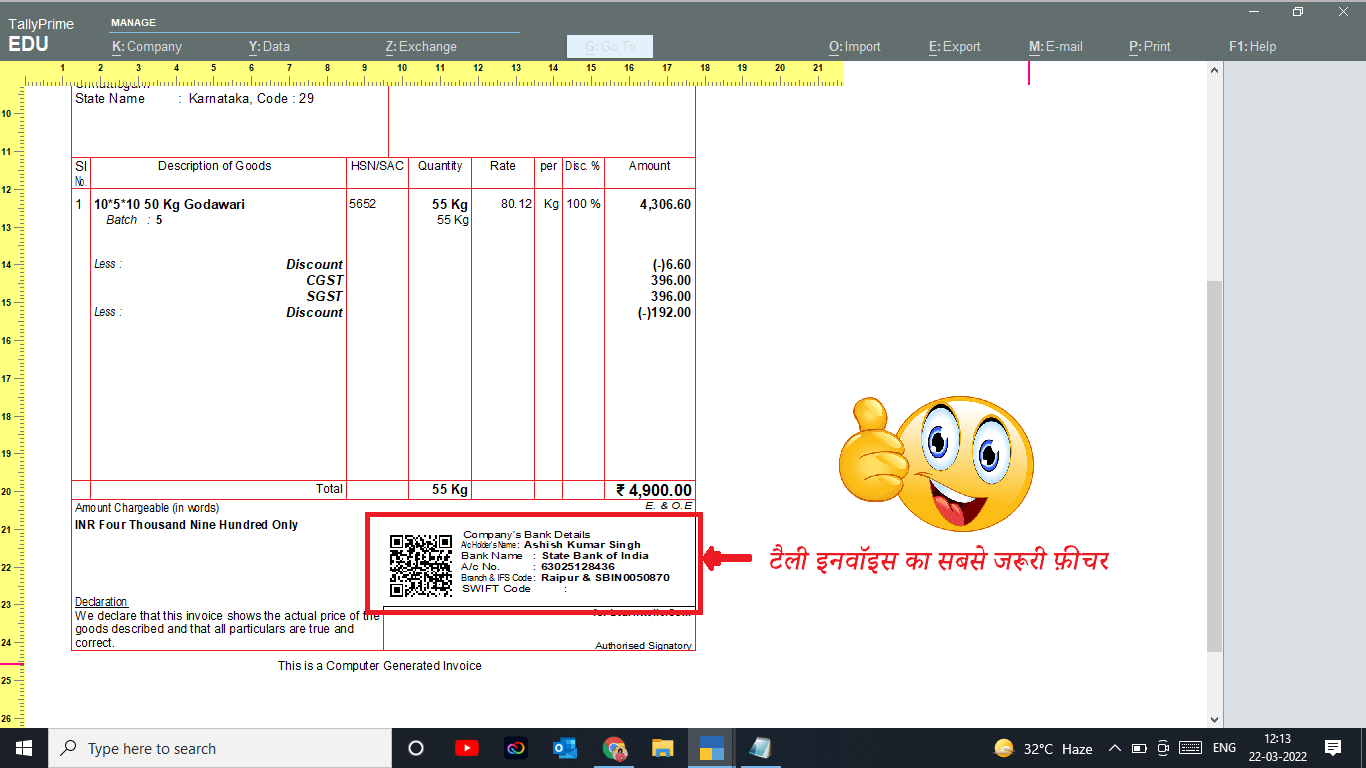Launch YouTube from the taskbar

pyautogui.click(x=466, y=747)
